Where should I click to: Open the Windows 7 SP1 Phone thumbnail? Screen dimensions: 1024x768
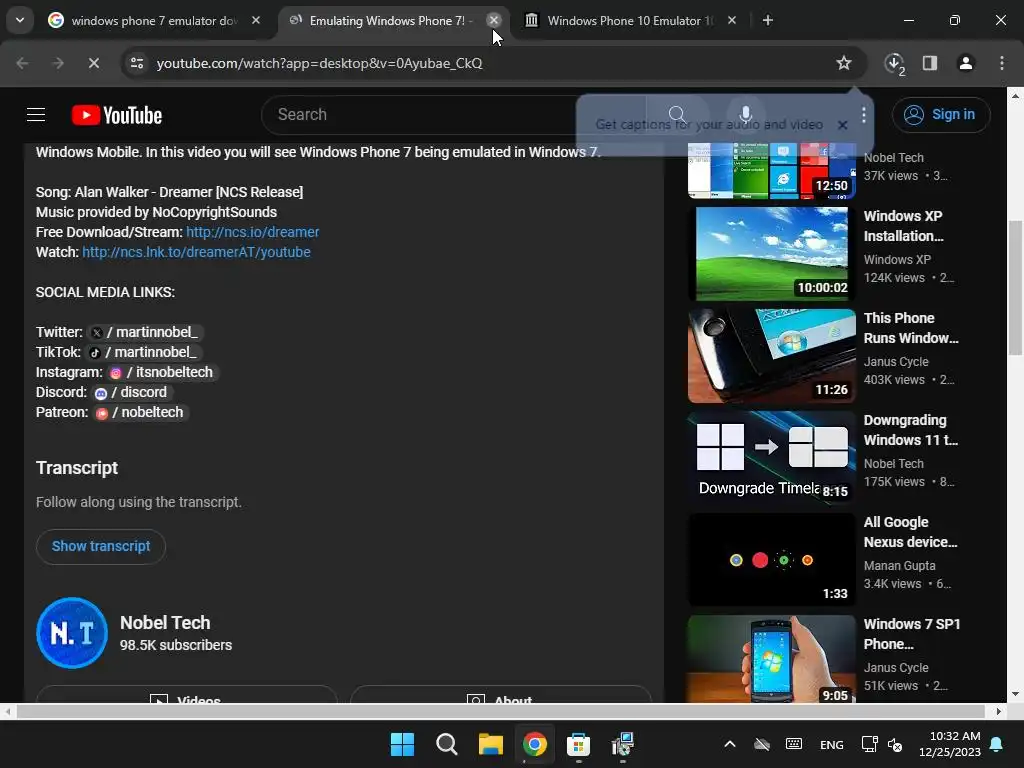click(x=772, y=659)
